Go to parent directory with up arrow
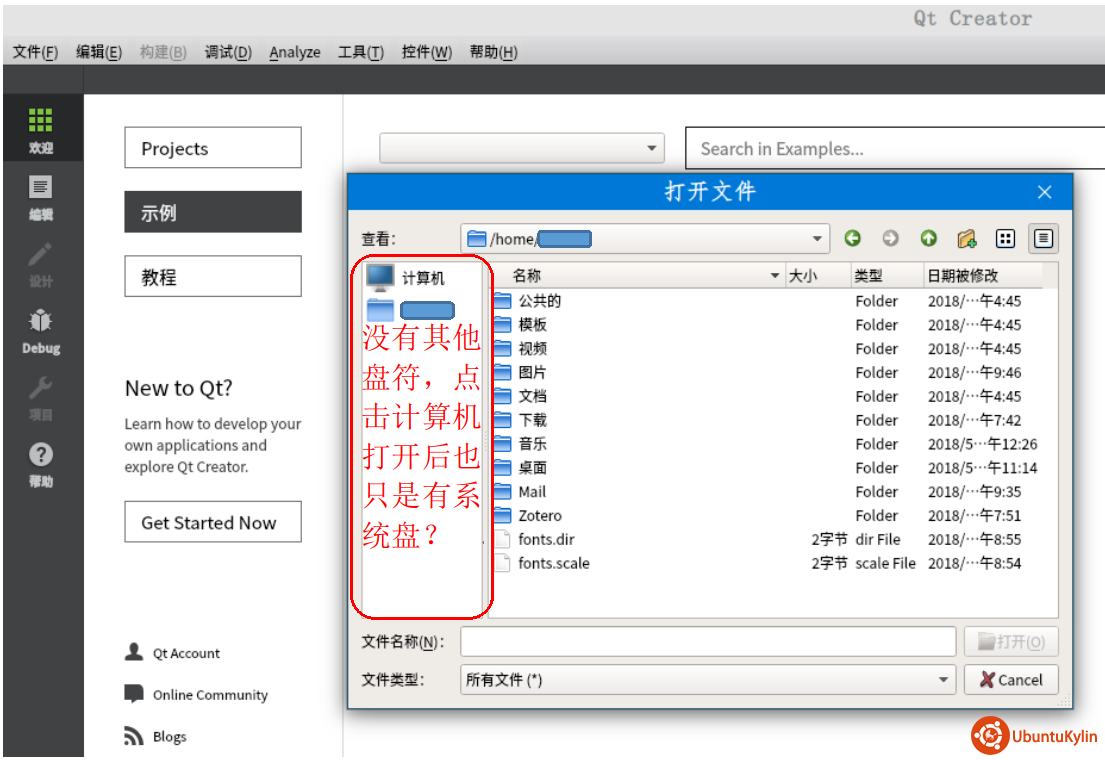This screenshot has width=1105, height=760. (x=929, y=238)
